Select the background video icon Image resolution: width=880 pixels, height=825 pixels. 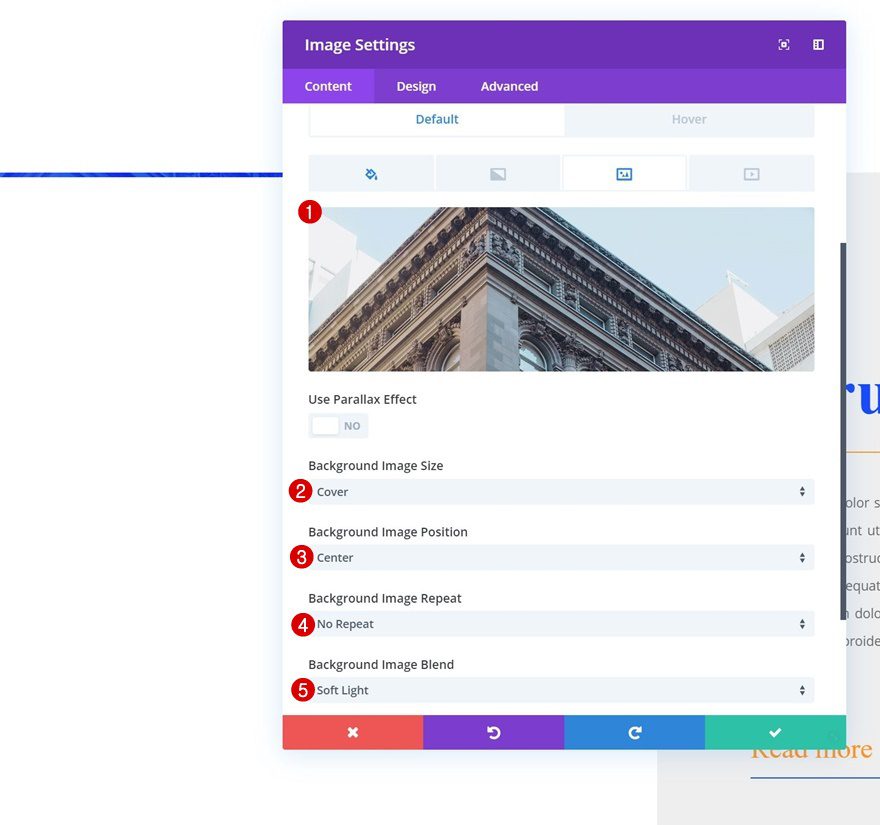click(x=749, y=172)
